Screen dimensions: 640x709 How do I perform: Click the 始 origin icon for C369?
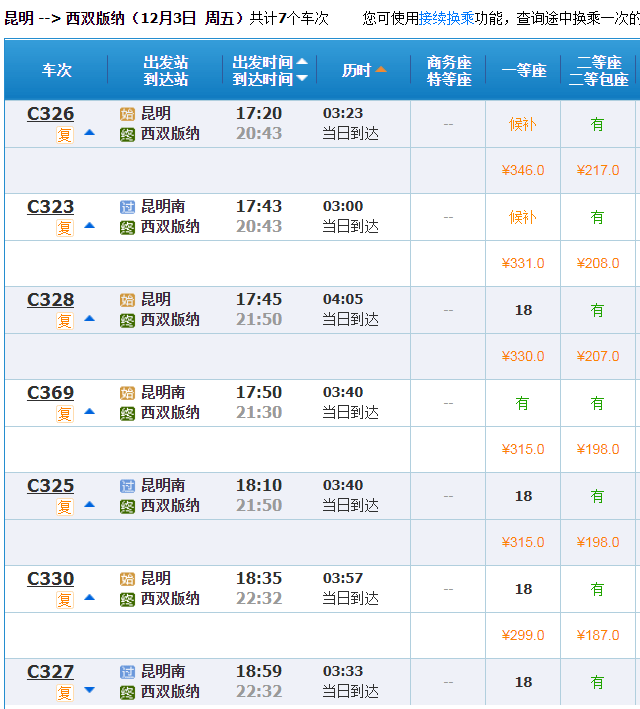(127, 393)
